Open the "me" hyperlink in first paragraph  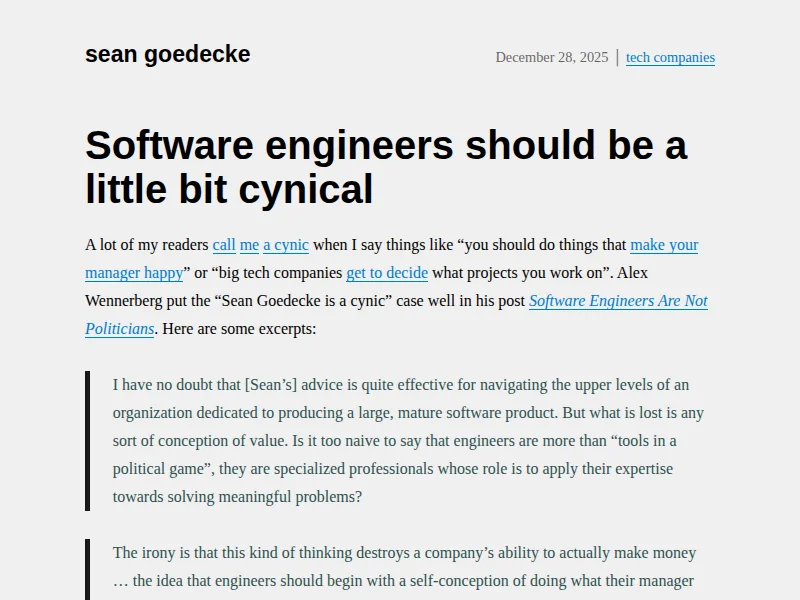(249, 245)
